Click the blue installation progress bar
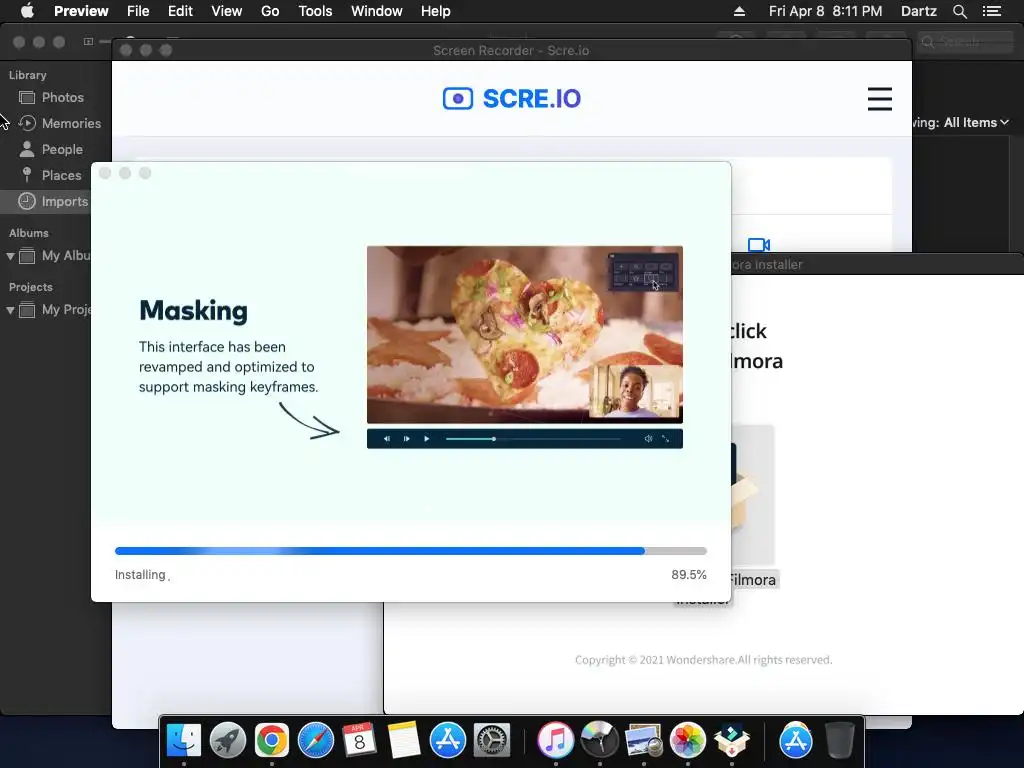The width and height of the screenshot is (1024, 768). [x=411, y=551]
